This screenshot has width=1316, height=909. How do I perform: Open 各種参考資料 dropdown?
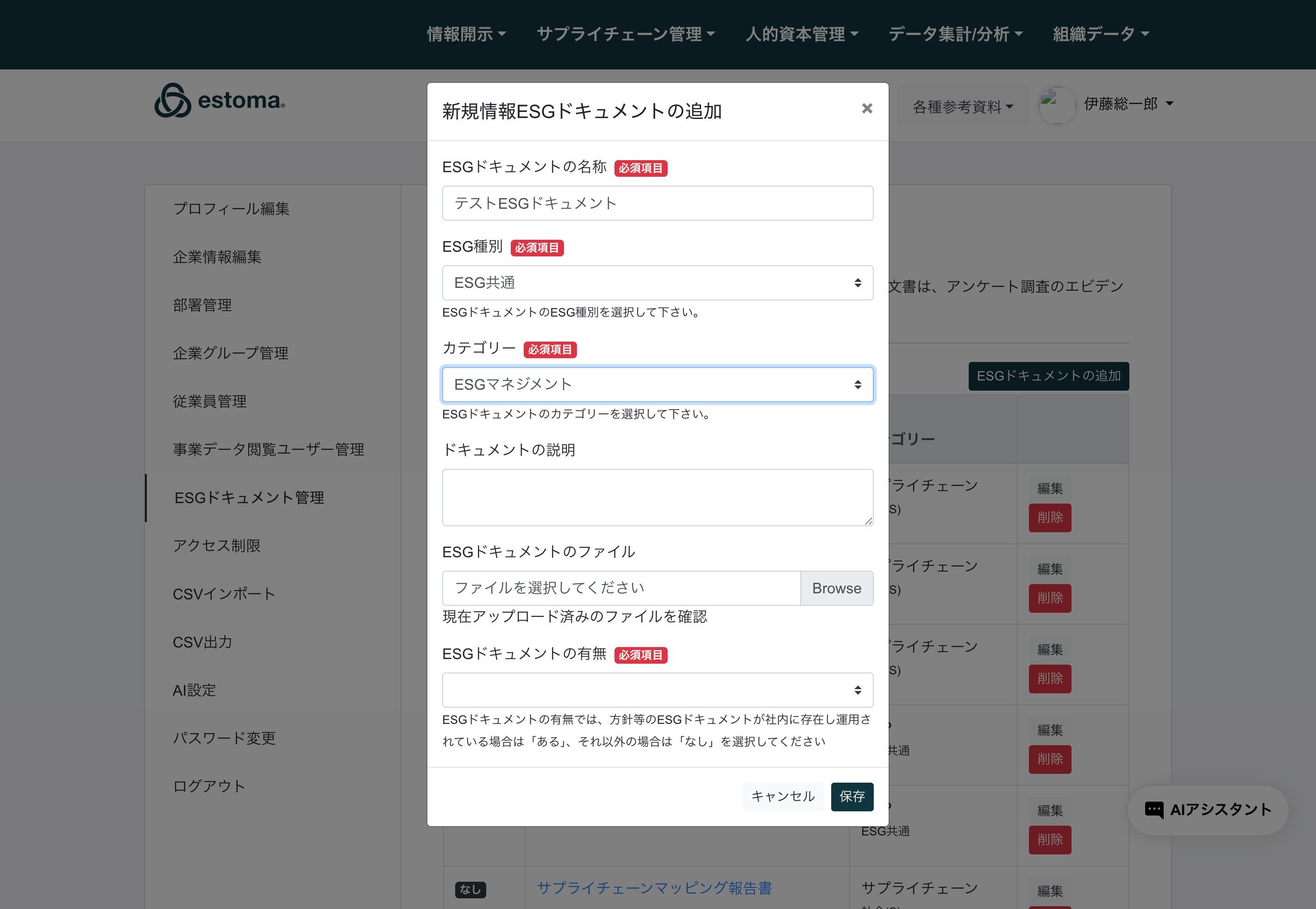pyautogui.click(x=962, y=106)
